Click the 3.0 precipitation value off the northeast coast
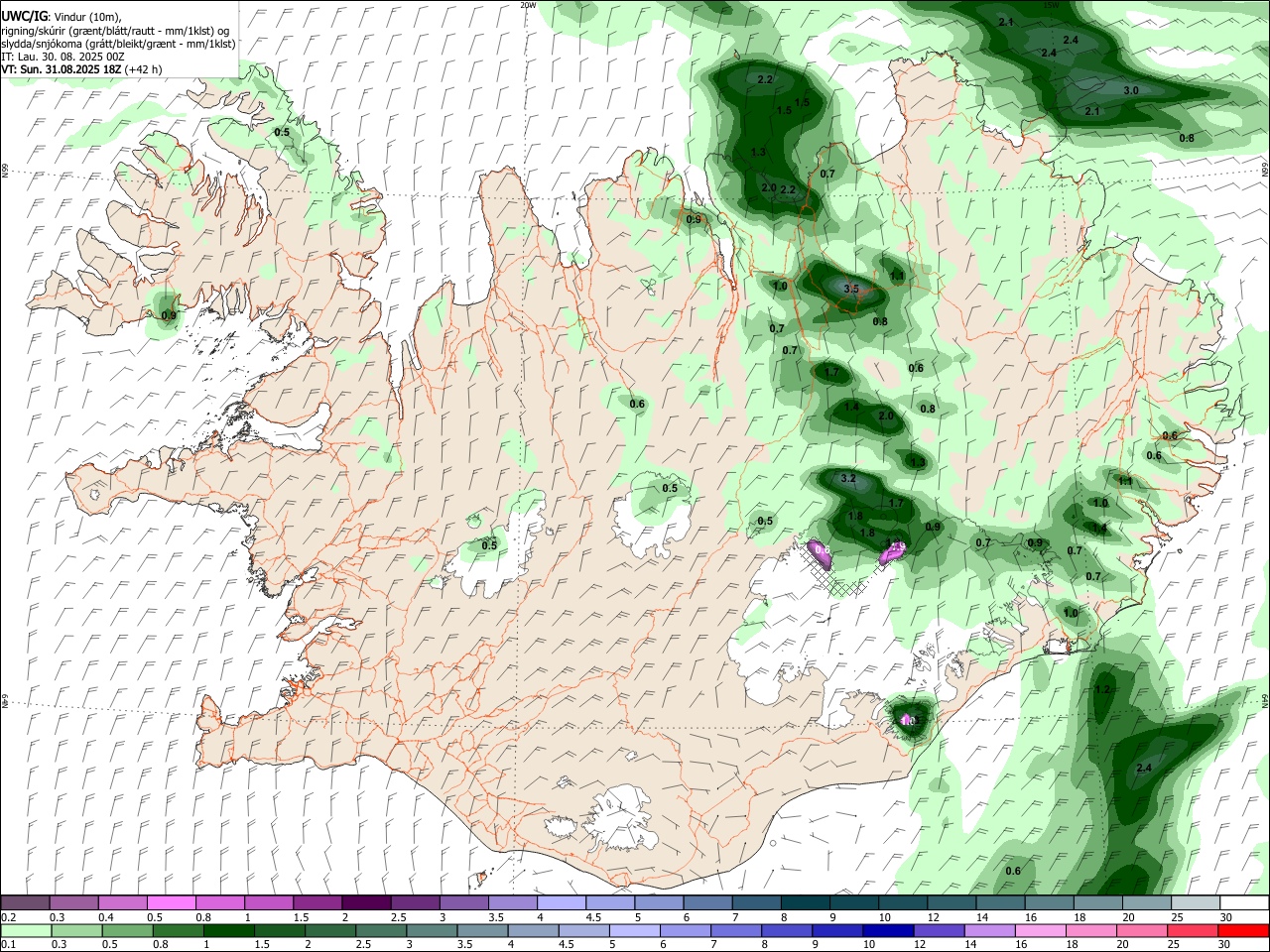The image size is (1270, 952). click(x=1130, y=90)
